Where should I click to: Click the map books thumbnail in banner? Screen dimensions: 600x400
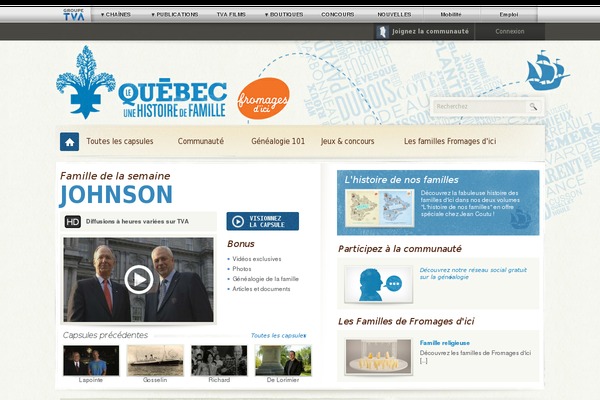(379, 208)
